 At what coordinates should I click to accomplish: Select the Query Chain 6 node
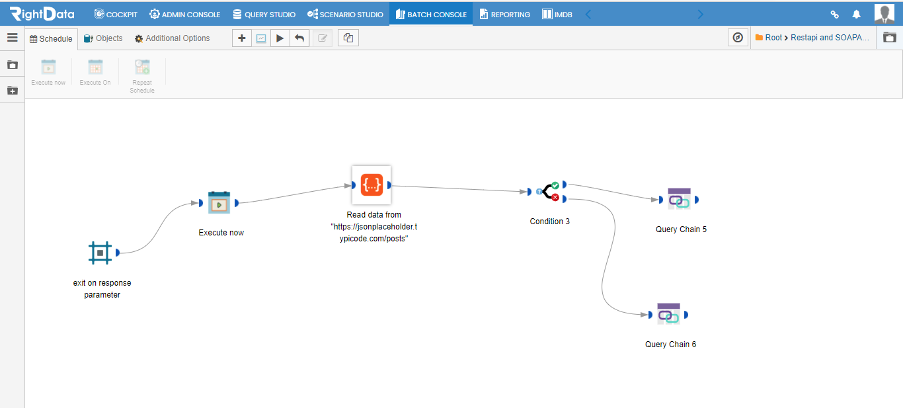668,315
